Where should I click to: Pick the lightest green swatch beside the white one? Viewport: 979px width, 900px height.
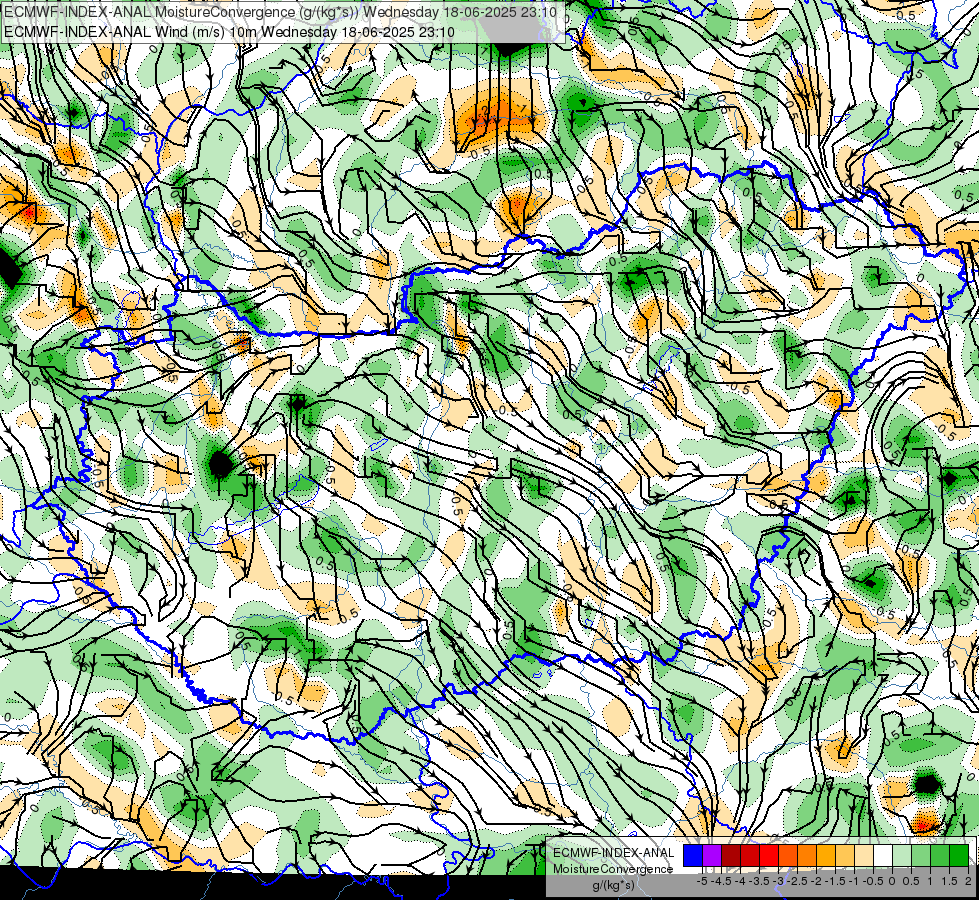tap(902, 855)
